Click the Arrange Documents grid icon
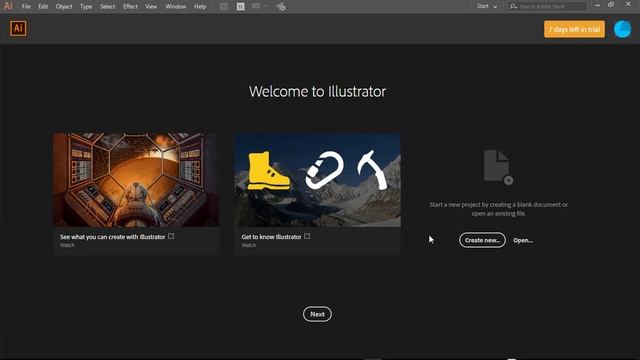This screenshot has height=360, width=640. click(256, 7)
